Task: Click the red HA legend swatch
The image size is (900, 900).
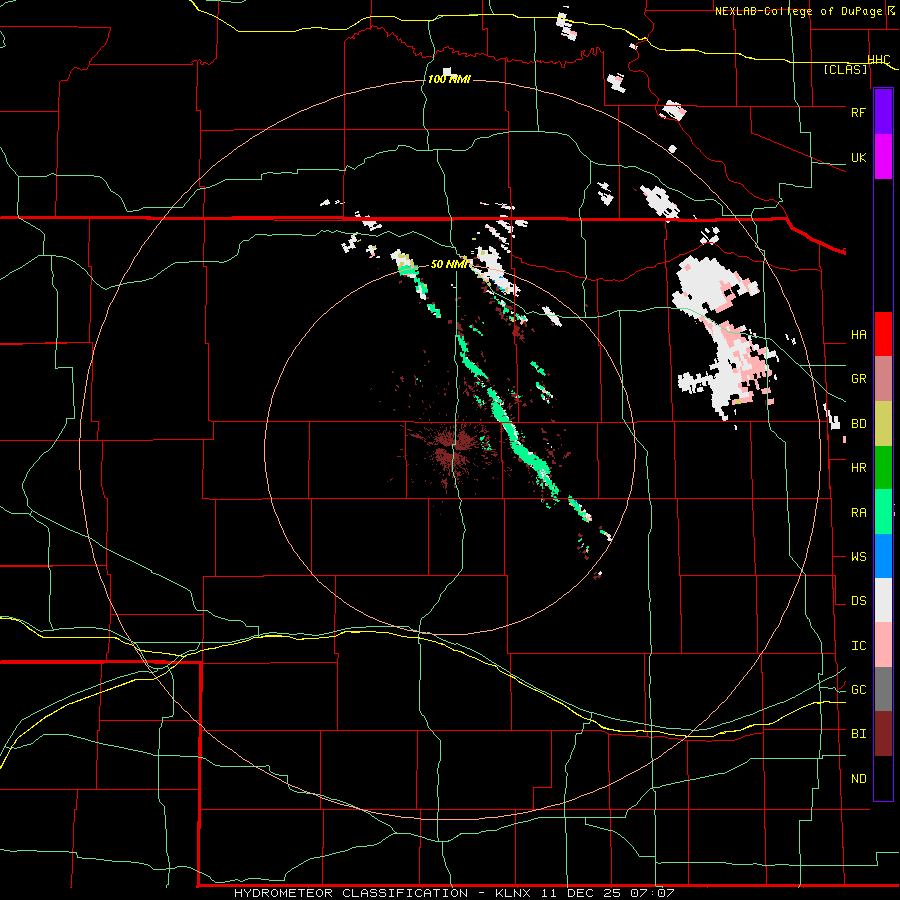Action: 883,334
